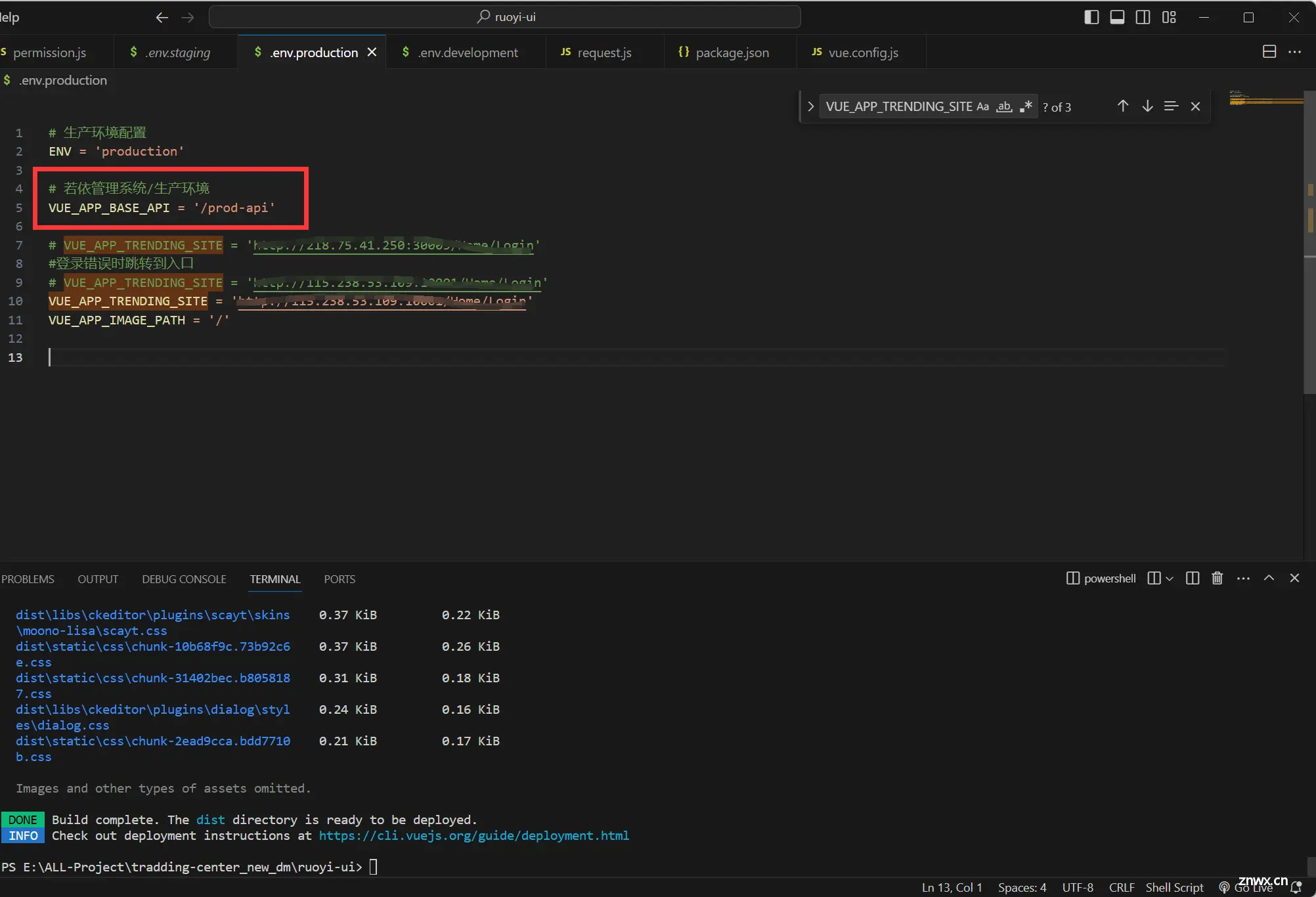The height and width of the screenshot is (897, 1316).
Task: Minimize the VS Code window
Action: point(1204,17)
